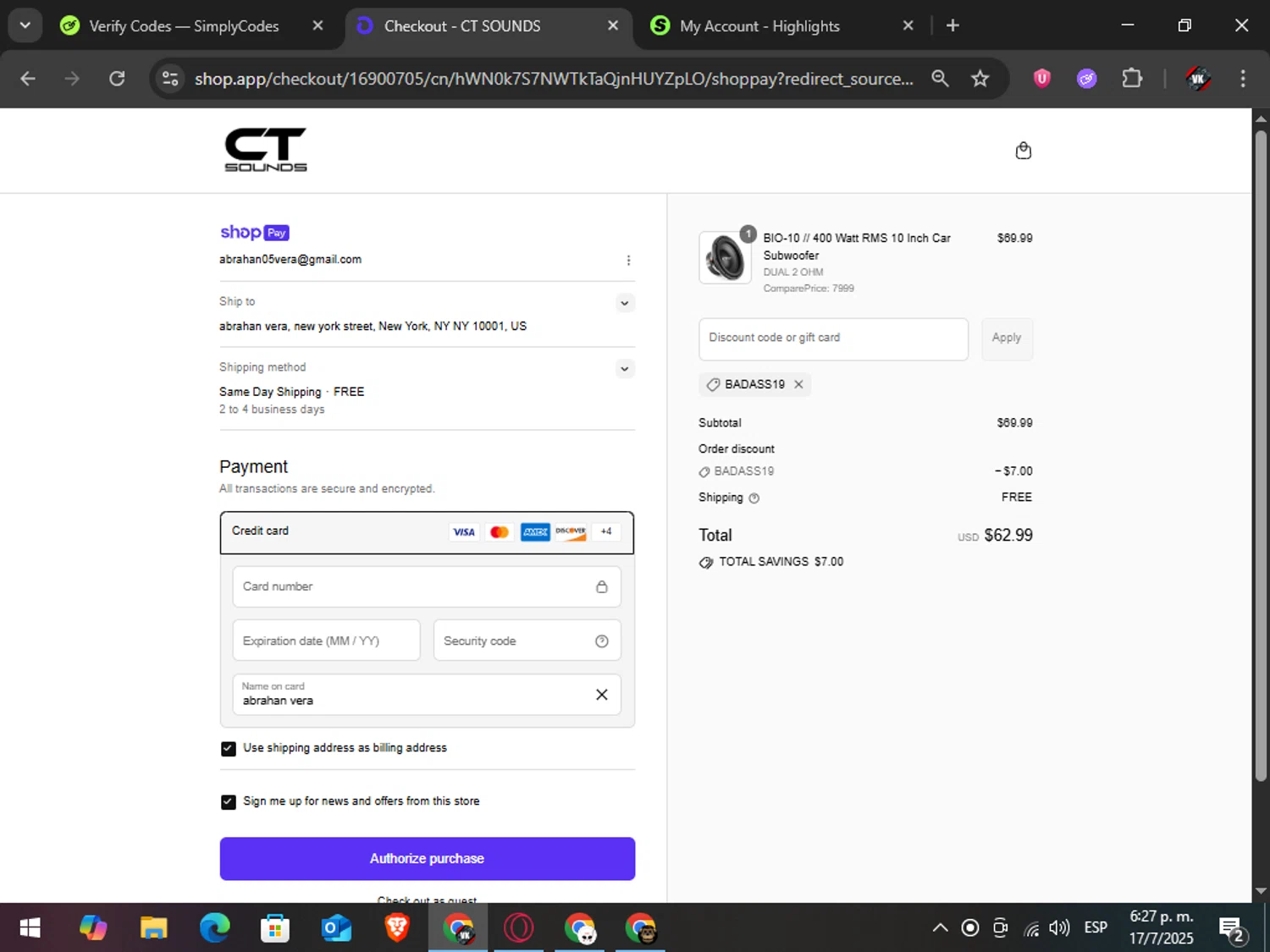Remove the BADASS19 discount code
The height and width of the screenshot is (952, 1270).
[798, 384]
